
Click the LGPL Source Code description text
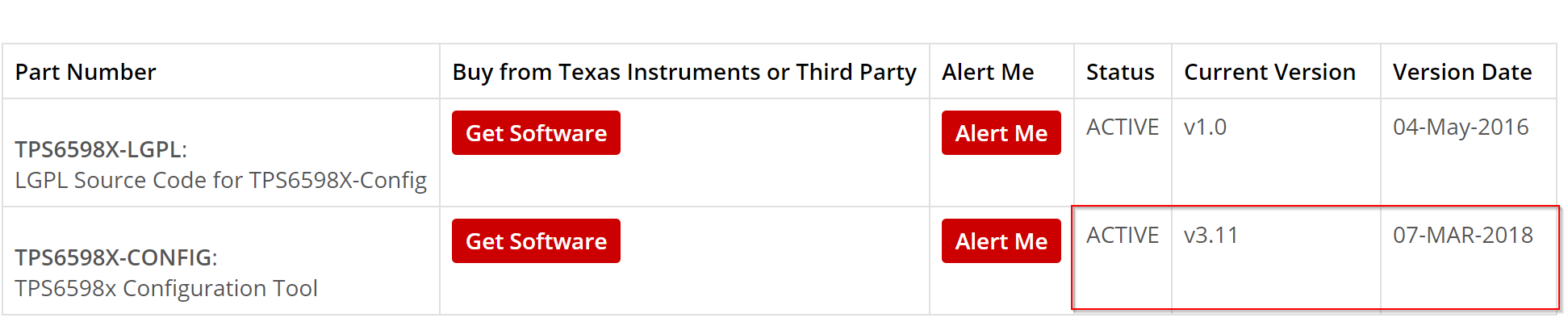pos(220,180)
